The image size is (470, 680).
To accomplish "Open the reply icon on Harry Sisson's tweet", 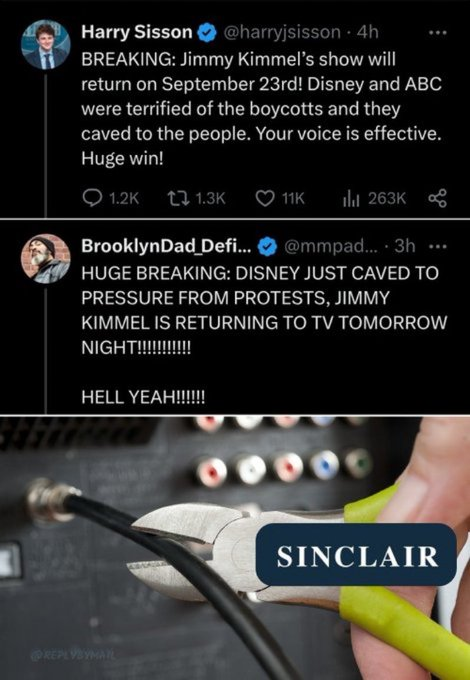I will pos(91,198).
